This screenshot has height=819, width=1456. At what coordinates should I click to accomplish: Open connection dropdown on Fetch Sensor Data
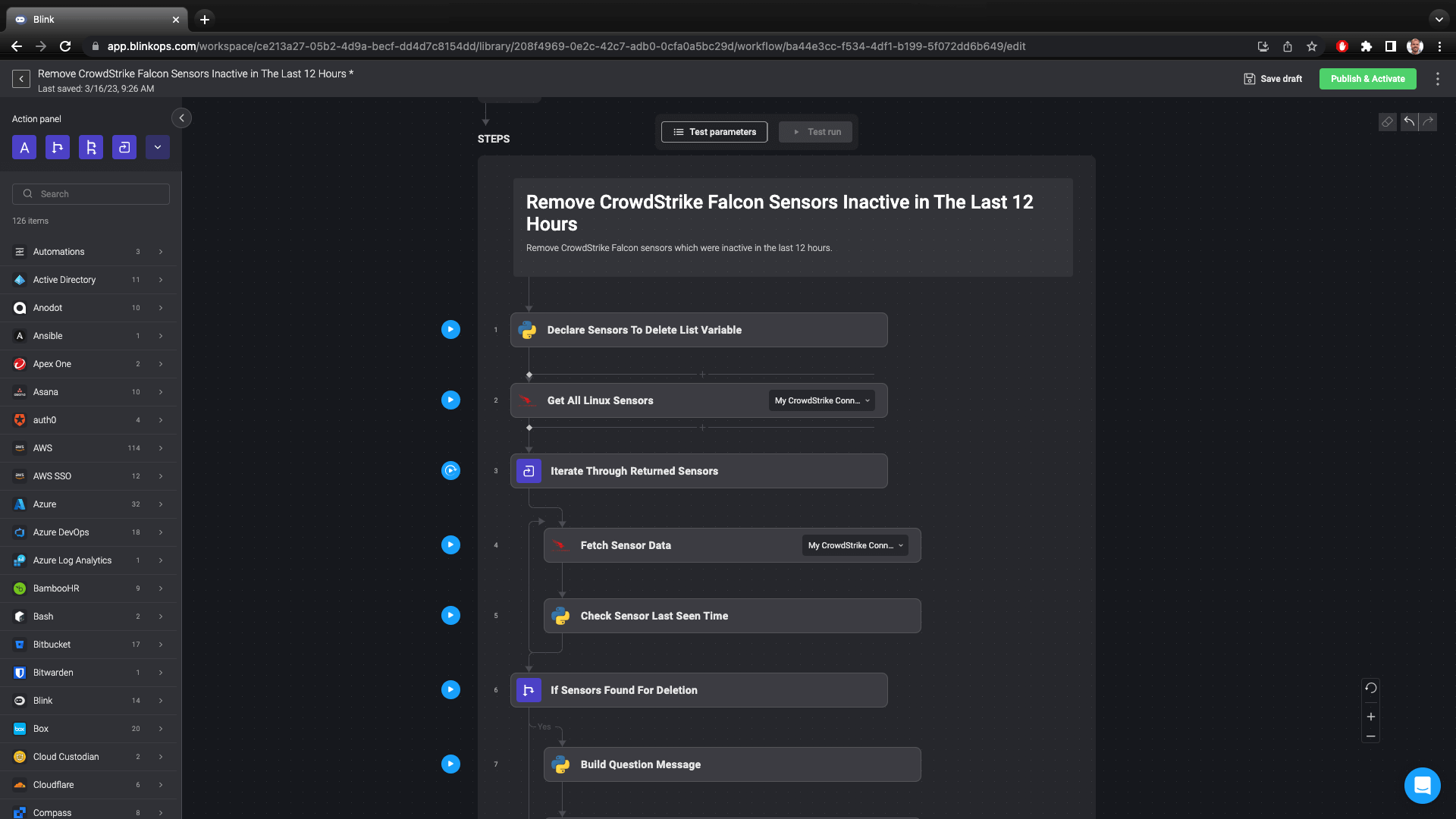pyautogui.click(x=855, y=545)
